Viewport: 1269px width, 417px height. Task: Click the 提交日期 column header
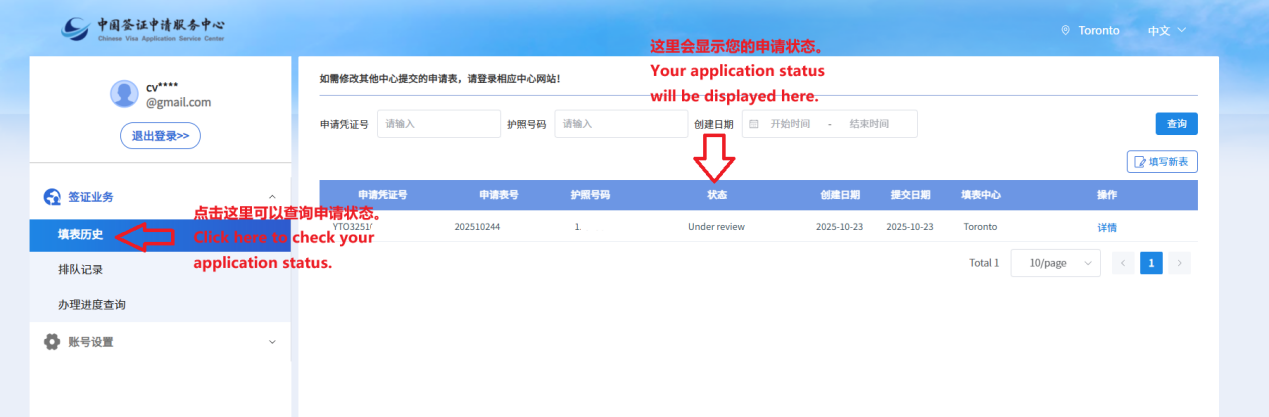coord(910,195)
